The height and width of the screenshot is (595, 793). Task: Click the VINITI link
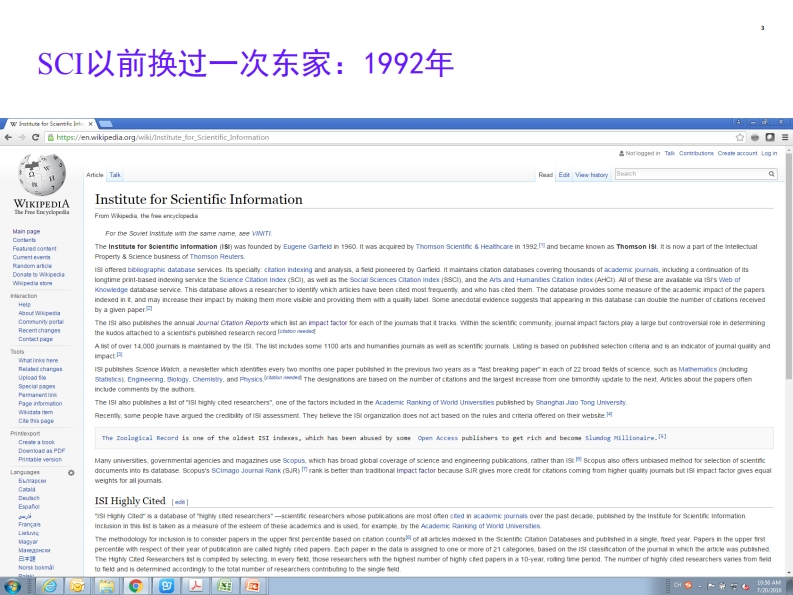click(261, 234)
